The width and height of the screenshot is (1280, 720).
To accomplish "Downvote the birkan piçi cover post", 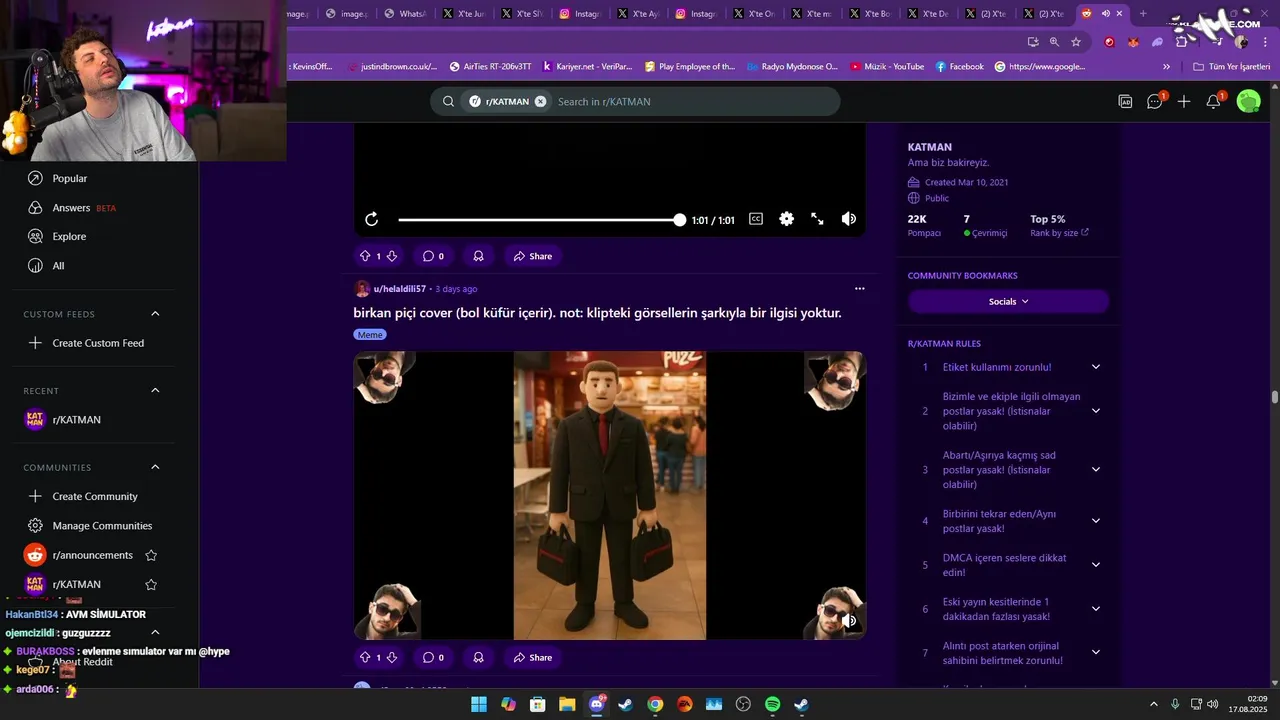I will click(392, 657).
